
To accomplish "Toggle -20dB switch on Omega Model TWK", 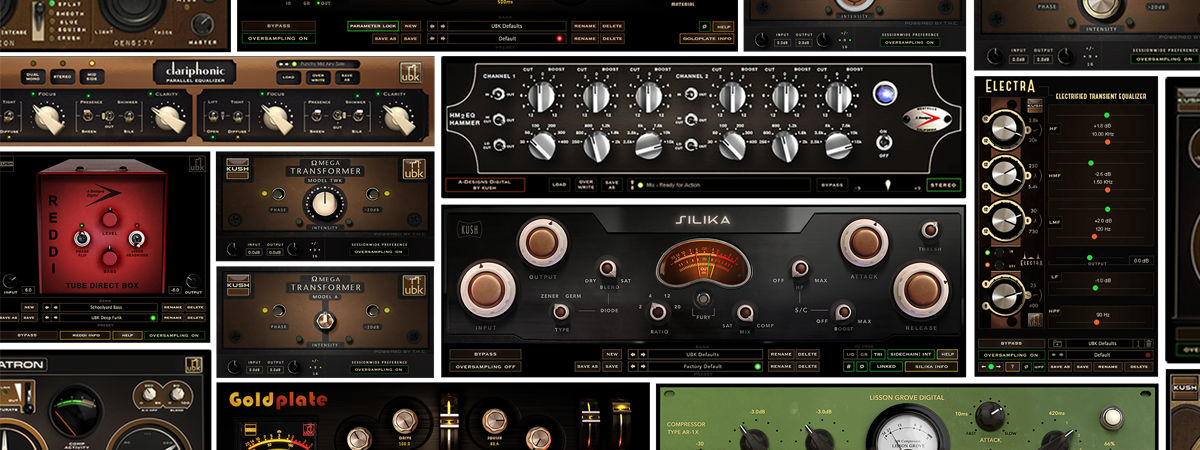I will (371, 194).
